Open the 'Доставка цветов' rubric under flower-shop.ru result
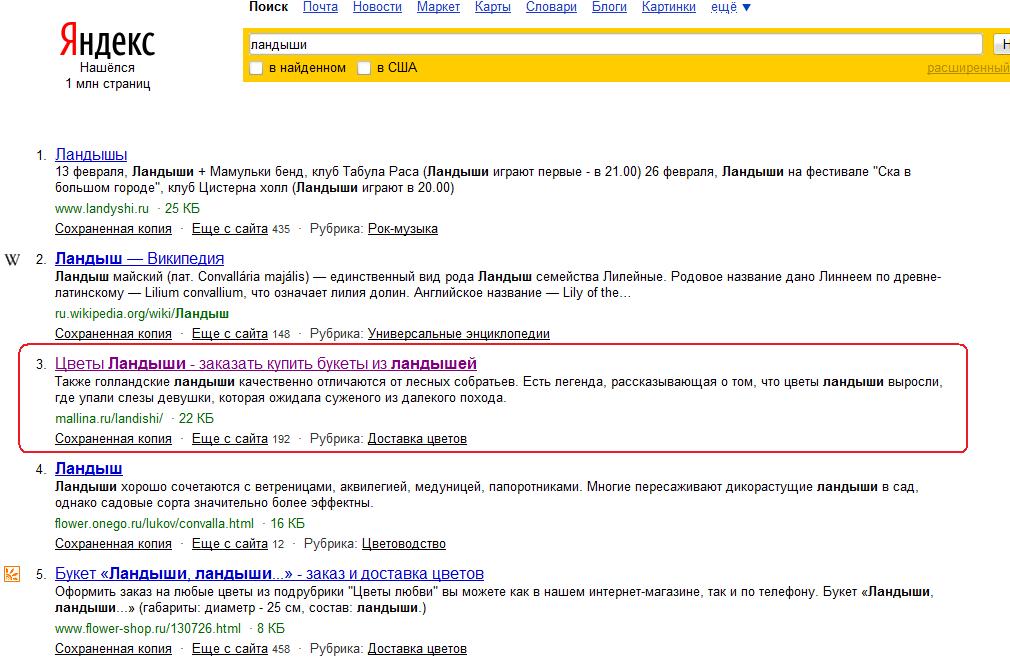1010x671 pixels. click(x=417, y=648)
